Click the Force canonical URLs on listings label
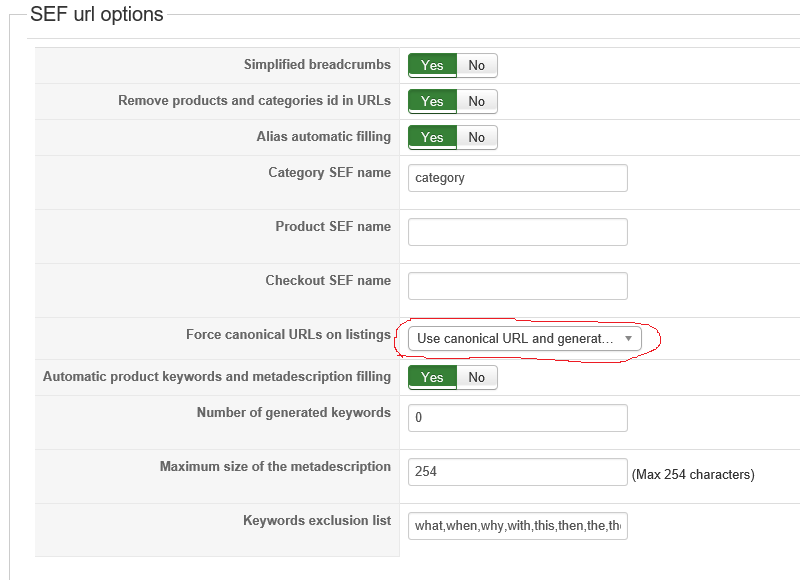Image resolution: width=800 pixels, height=580 pixels. (x=288, y=334)
